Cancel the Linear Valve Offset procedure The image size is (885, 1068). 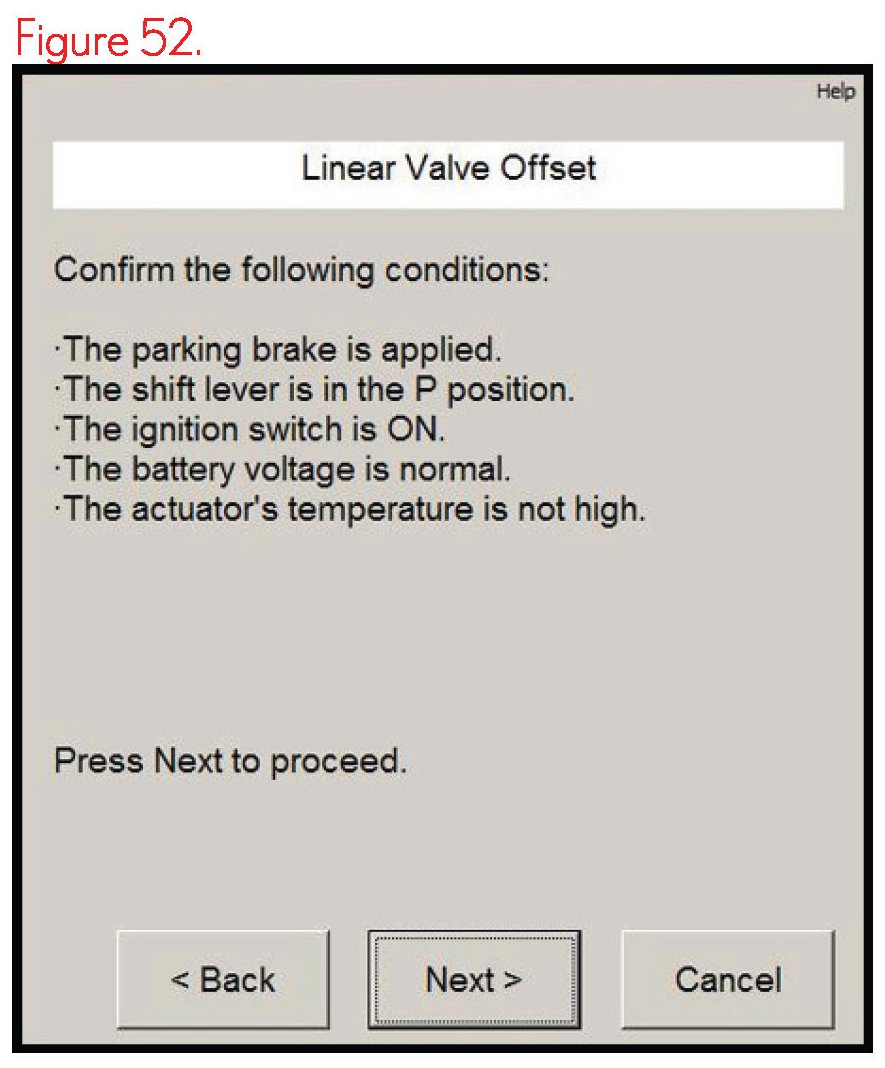727,980
